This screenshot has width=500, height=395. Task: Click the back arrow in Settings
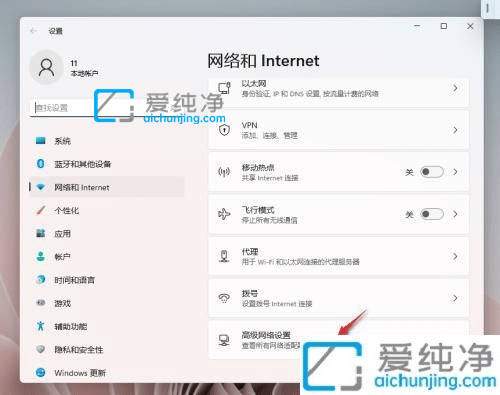click(x=33, y=31)
